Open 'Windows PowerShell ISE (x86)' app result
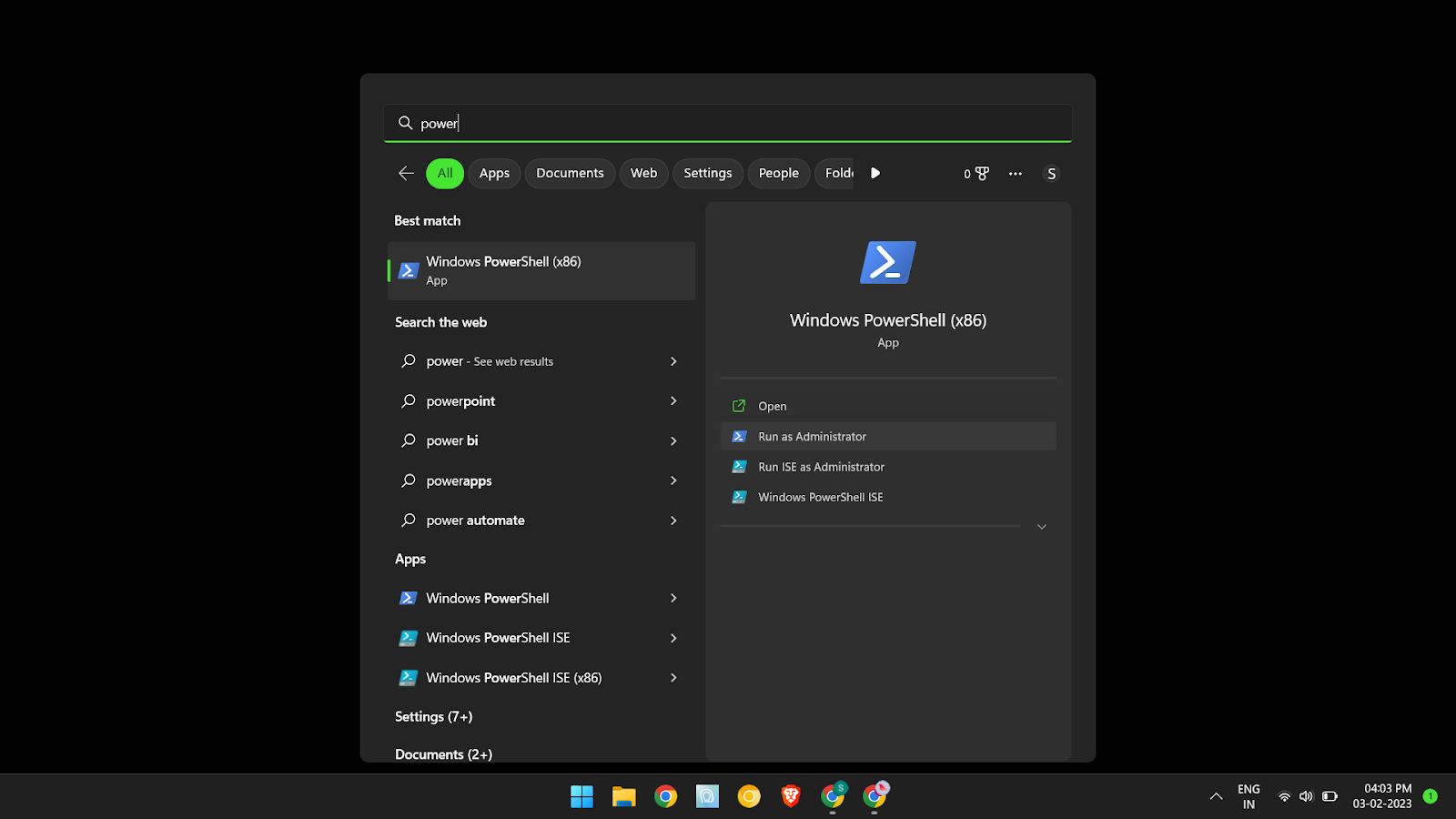This screenshot has width=1456, height=819. point(541,678)
